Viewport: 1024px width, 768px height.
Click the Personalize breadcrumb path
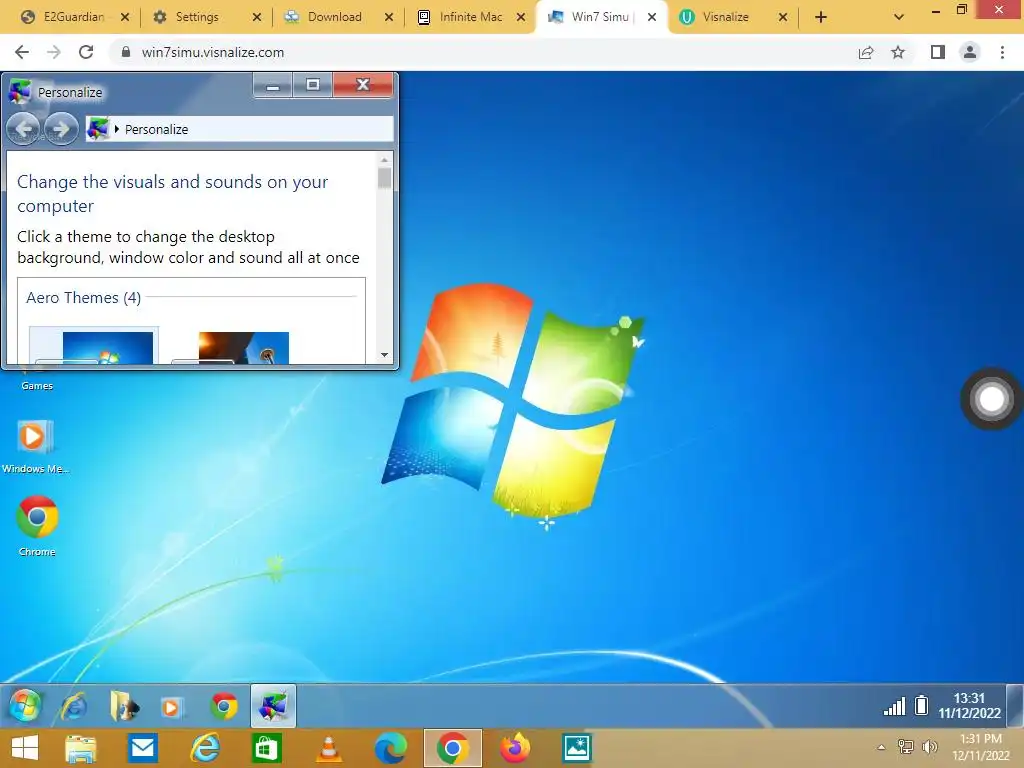156,129
